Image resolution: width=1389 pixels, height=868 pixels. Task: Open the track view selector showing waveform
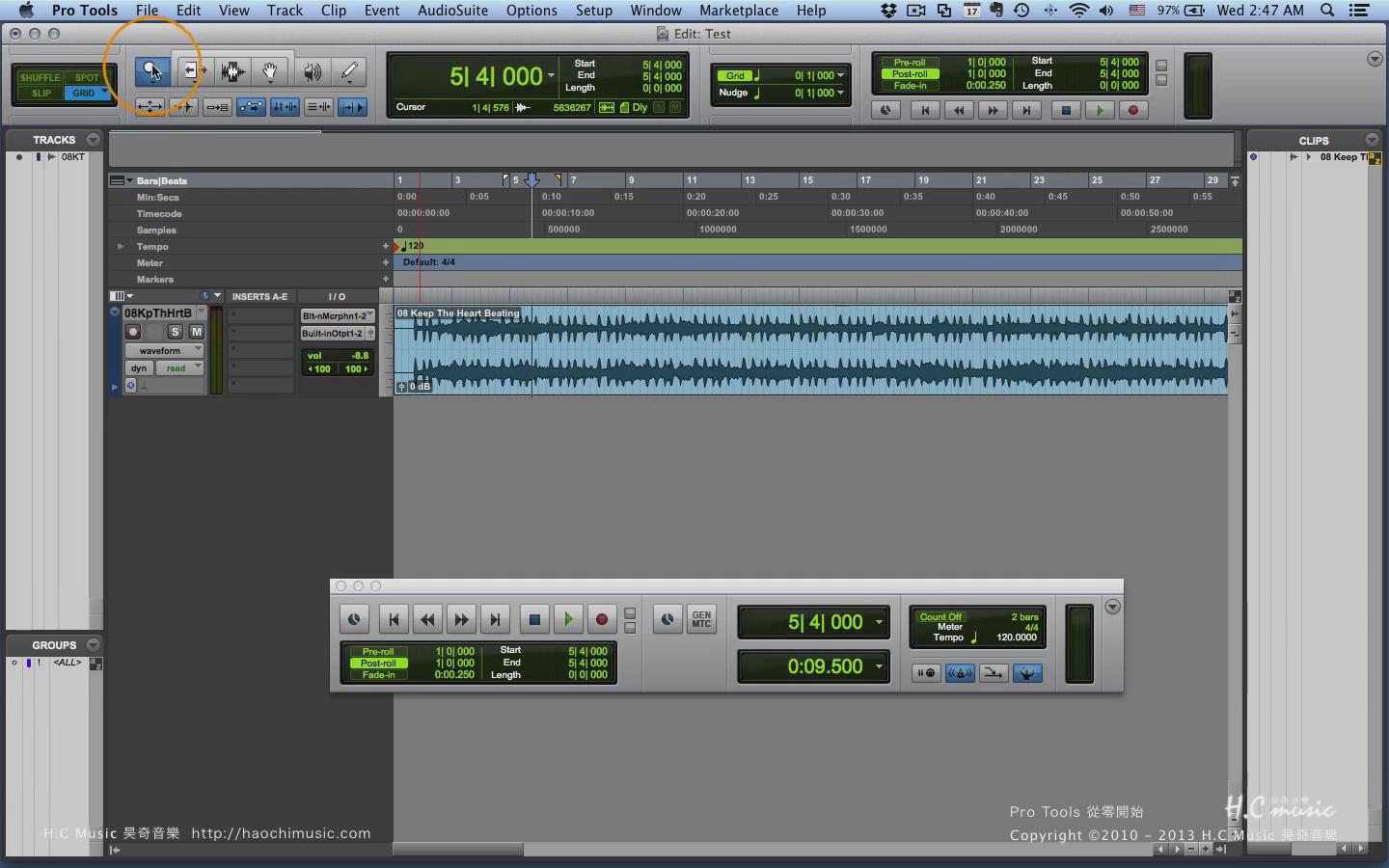pyautogui.click(x=165, y=350)
